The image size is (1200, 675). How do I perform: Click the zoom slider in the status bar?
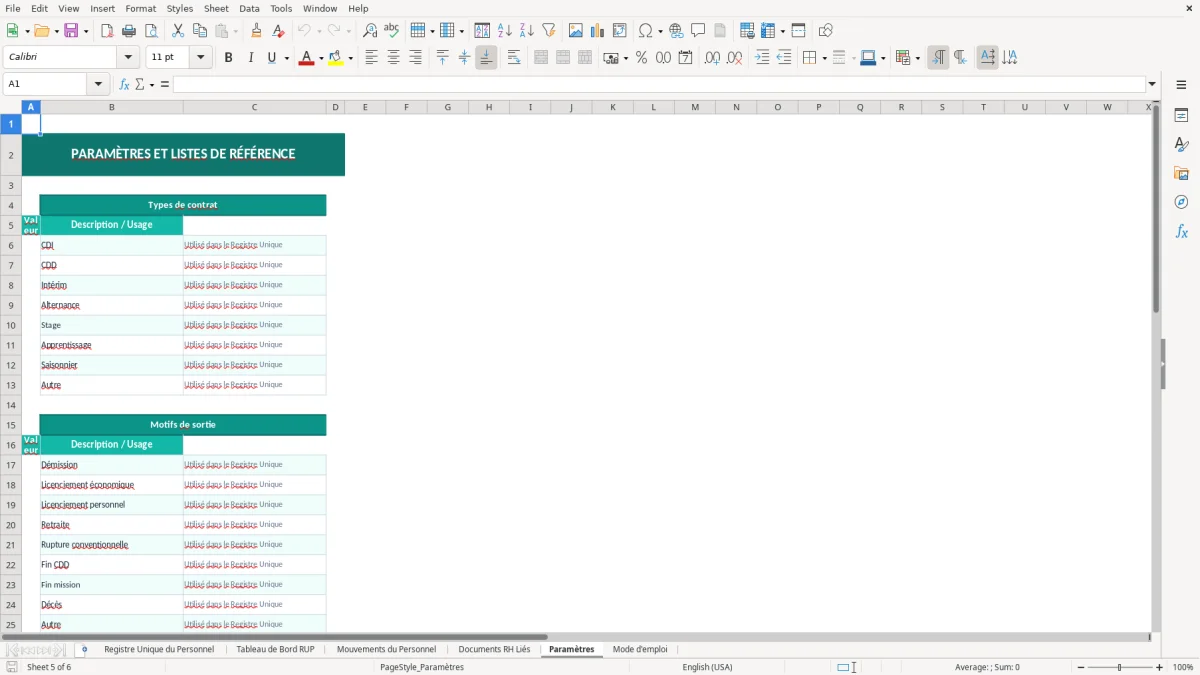tap(1120, 667)
